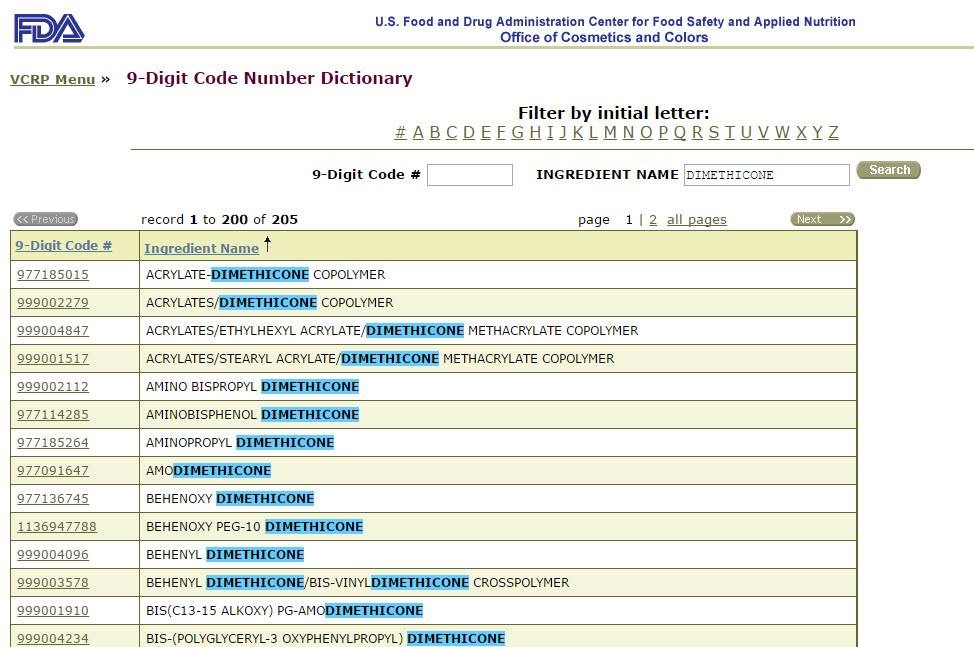Filter ingredients by letter S

[714, 132]
